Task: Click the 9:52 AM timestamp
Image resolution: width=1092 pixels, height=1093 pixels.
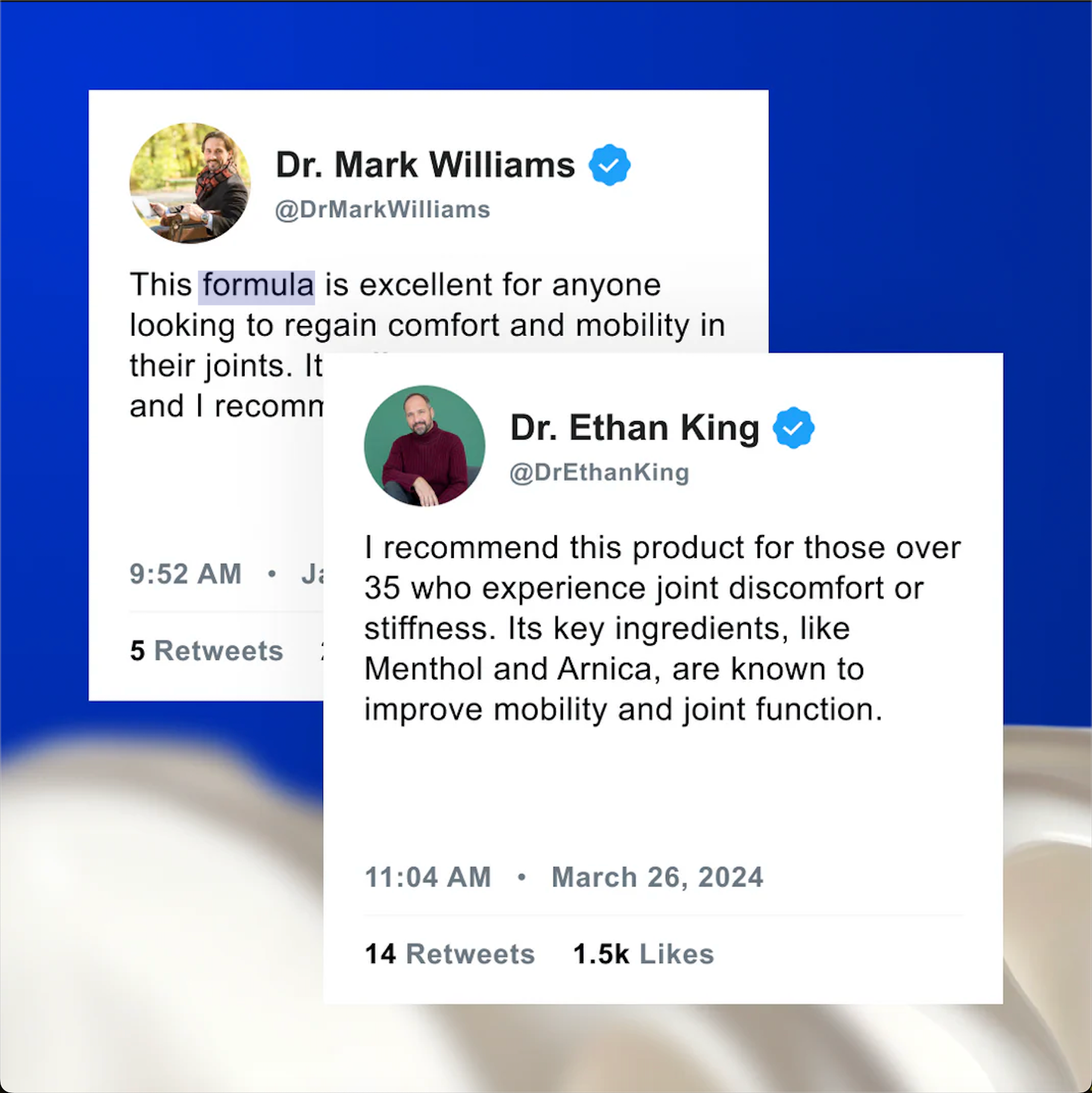Action: 186,574
